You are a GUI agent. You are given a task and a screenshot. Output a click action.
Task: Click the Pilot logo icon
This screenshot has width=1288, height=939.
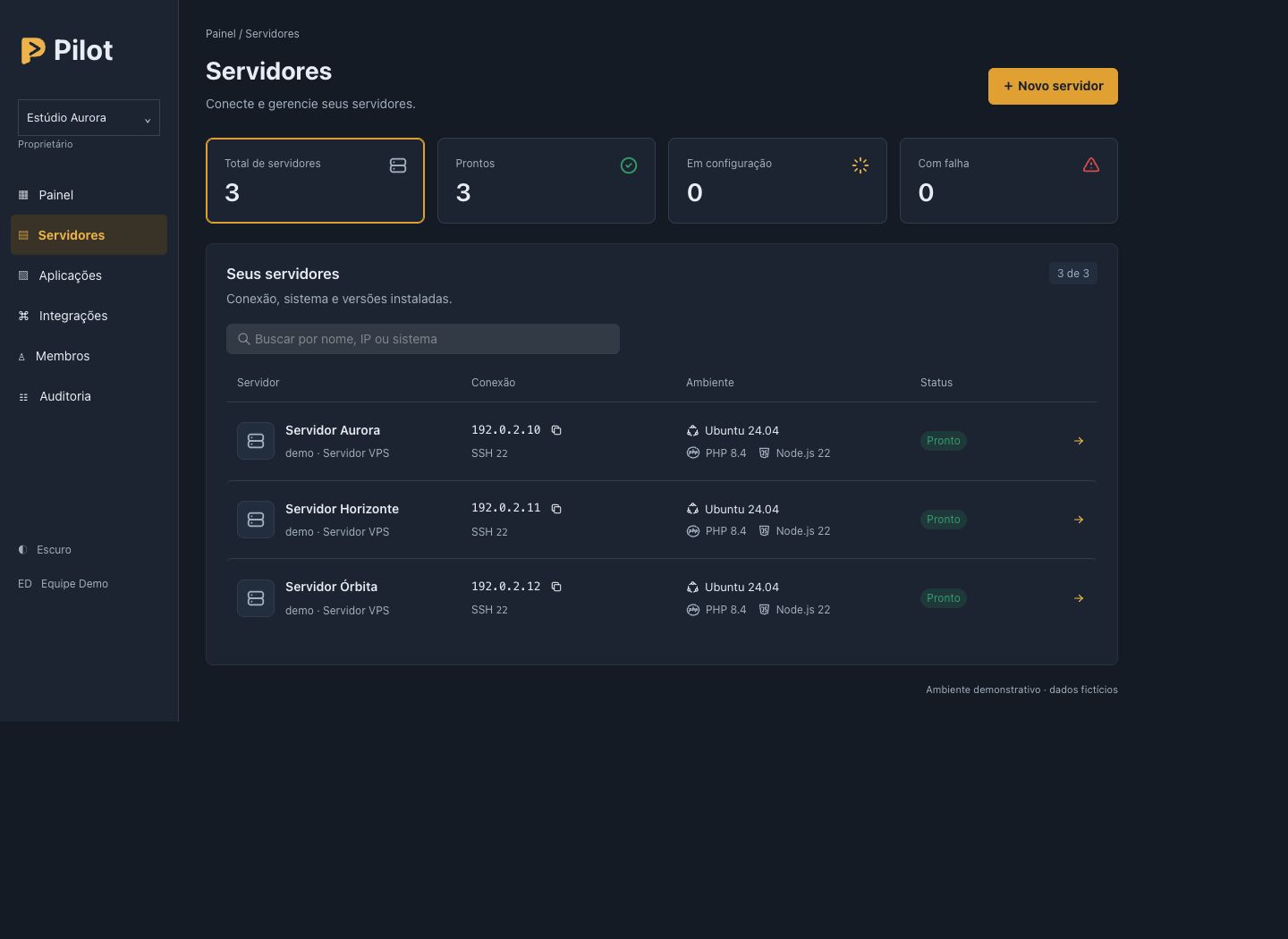click(33, 51)
